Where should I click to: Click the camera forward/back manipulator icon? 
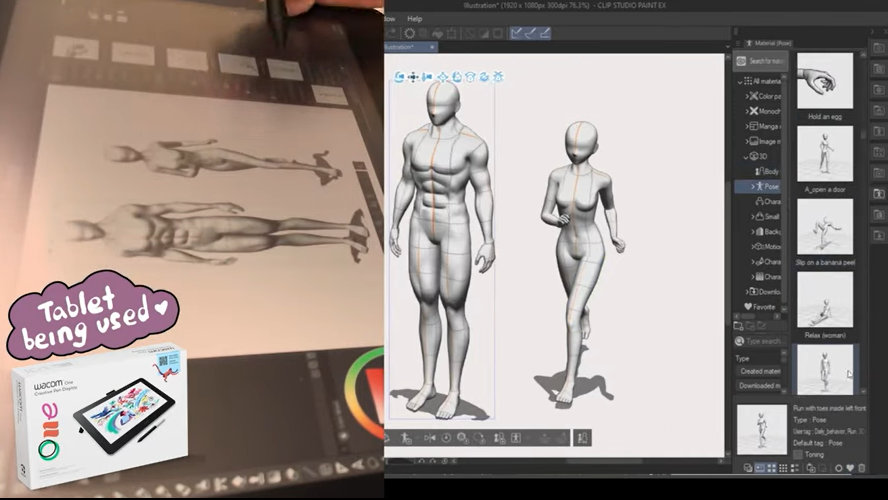[427, 77]
